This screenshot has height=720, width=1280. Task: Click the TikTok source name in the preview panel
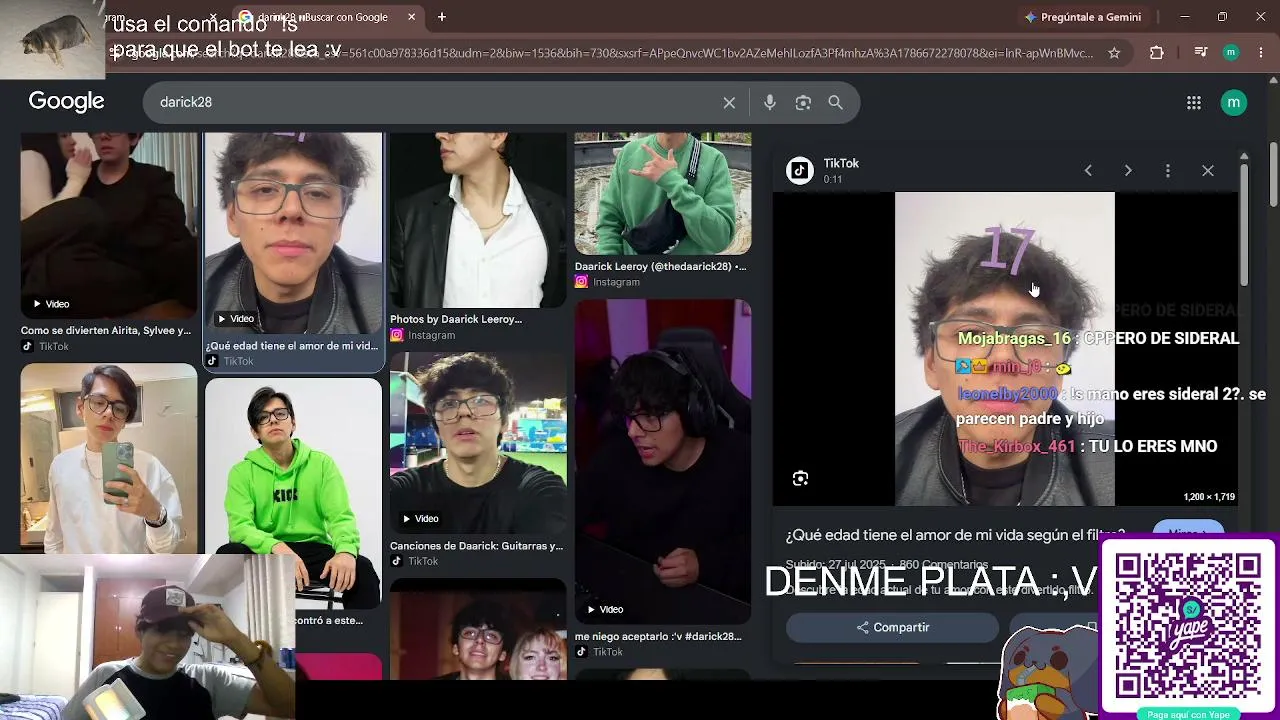coord(841,163)
